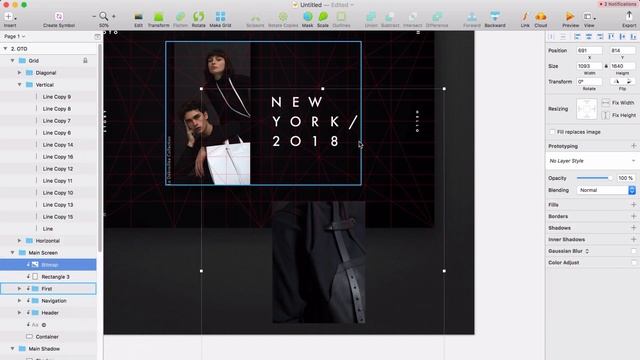Collapse the Vertical group
The image size is (640, 360).
click(19, 84)
